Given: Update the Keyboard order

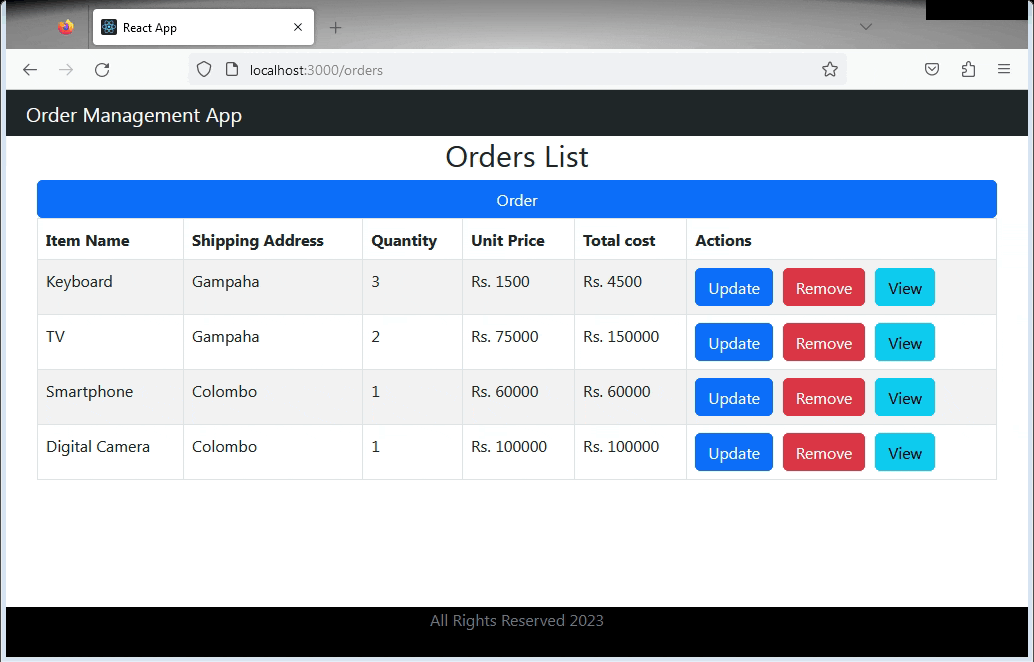Looking at the screenshot, I should click(733, 287).
